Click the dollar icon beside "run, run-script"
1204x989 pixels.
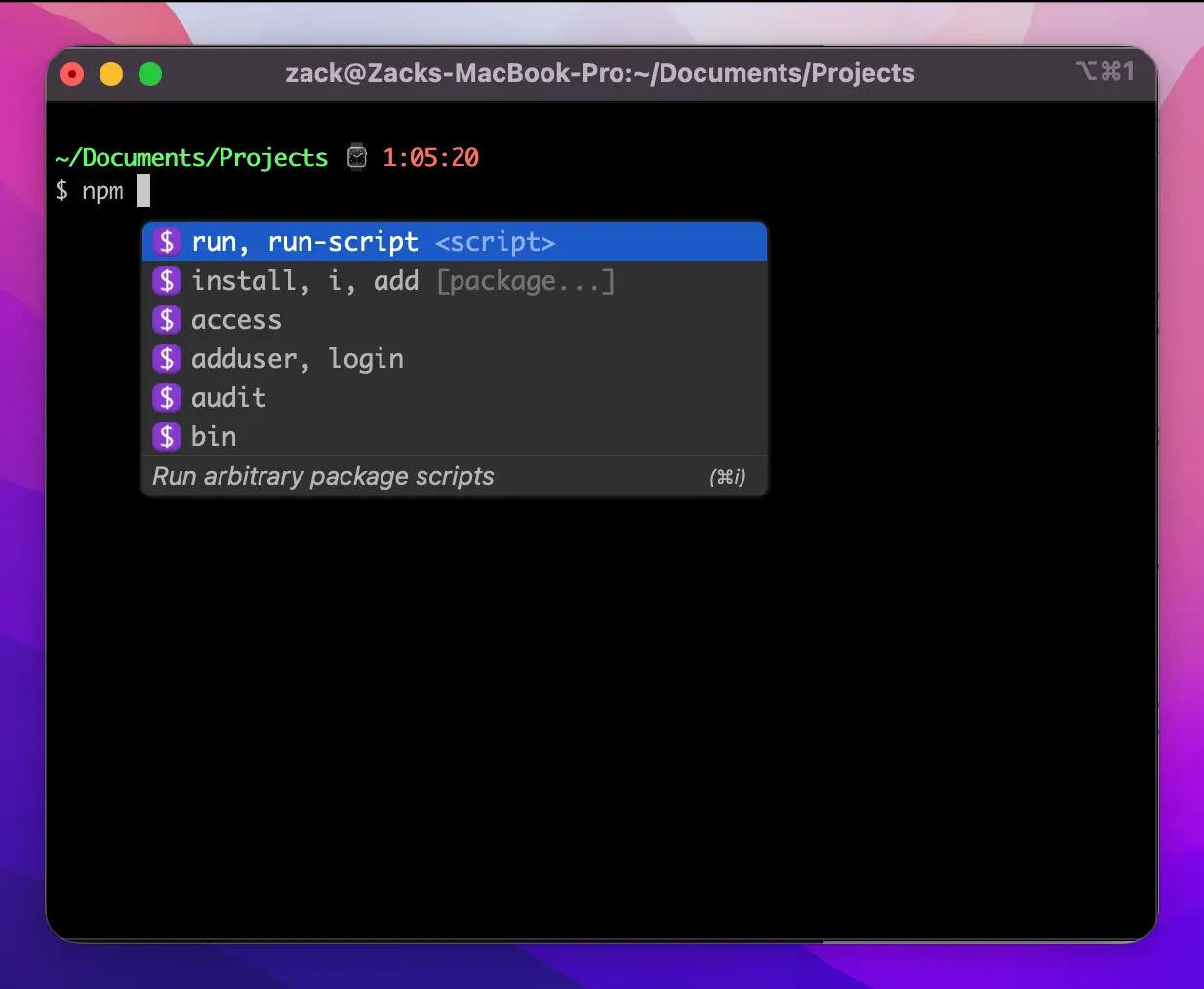click(166, 242)
